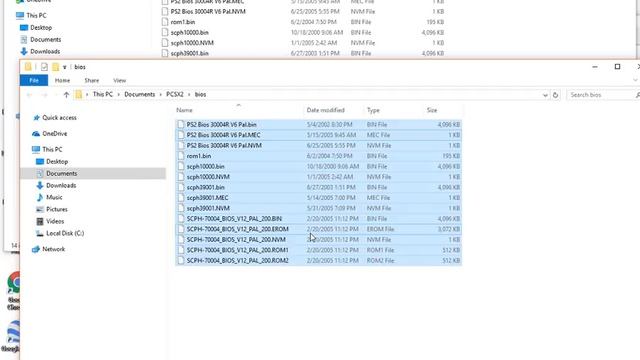Image resolution: width=640 pixels, height=360 pixels.
Task: Select bios in the address breadcrumb
Action: [x=200, y=94]
